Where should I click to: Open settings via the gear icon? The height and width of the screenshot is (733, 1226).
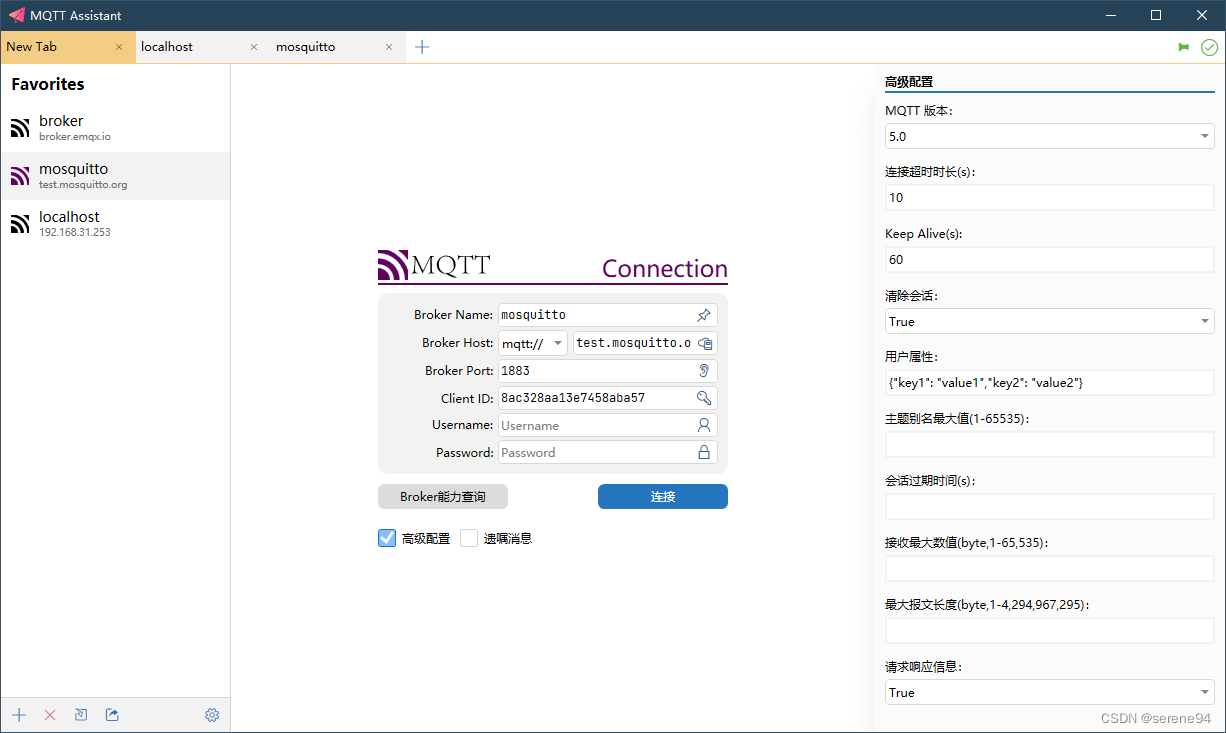coord(212,715)
